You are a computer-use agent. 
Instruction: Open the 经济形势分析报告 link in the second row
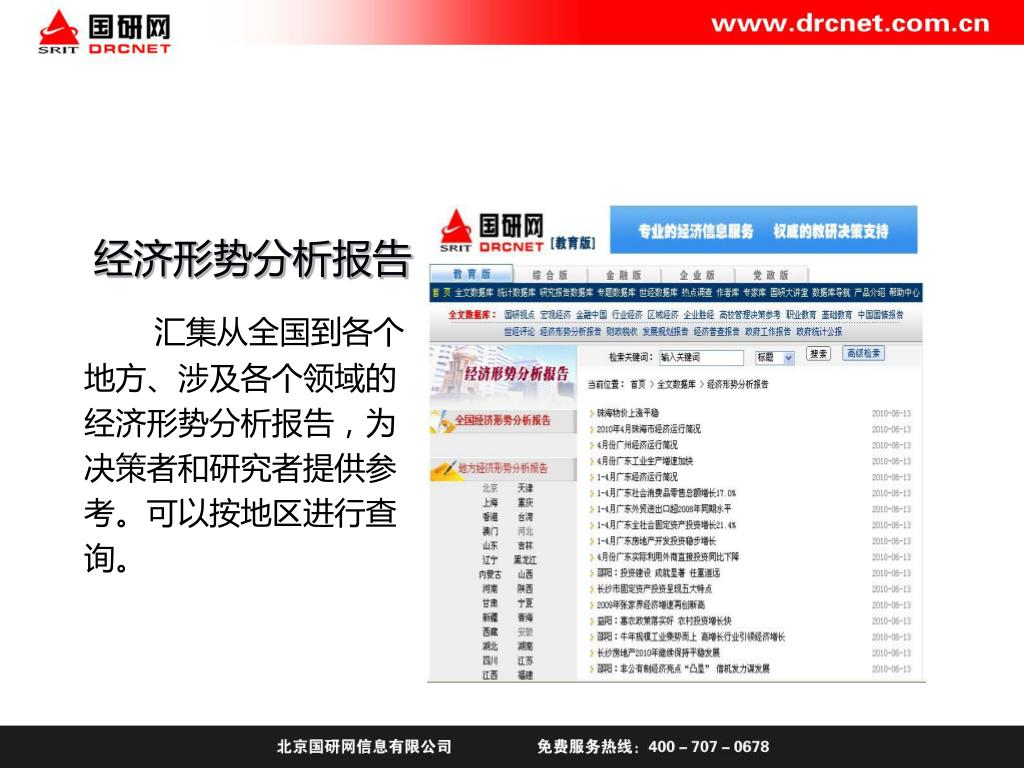click(x=570, y=332)
